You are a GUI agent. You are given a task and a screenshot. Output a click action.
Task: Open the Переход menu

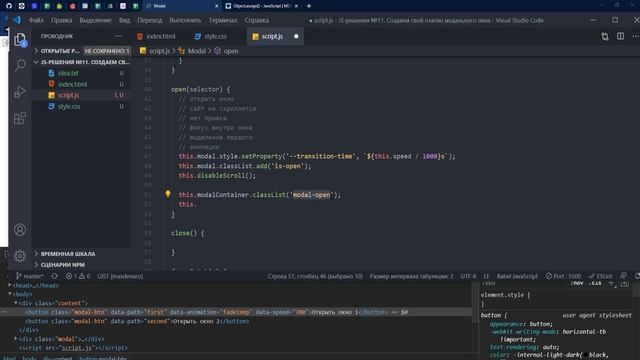tap(150, 20)
